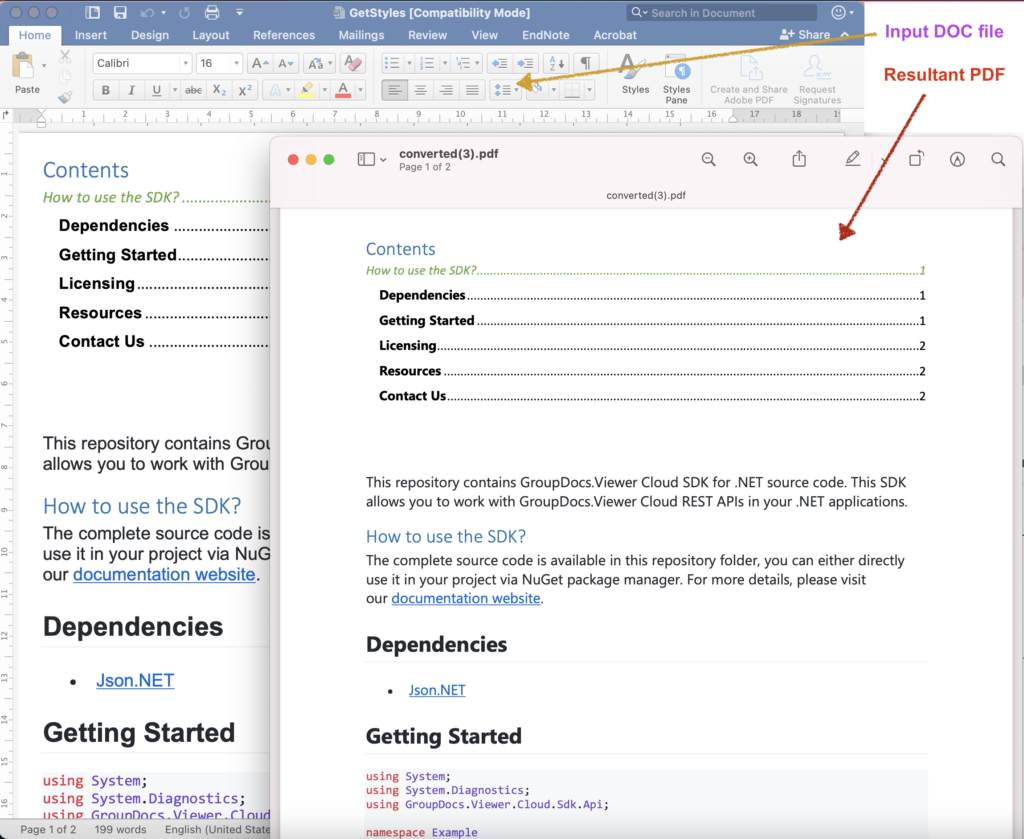The image size is (1024, 839).
Task: Clear all formatting with the eraser icon
Action: [x=353, y=63]
